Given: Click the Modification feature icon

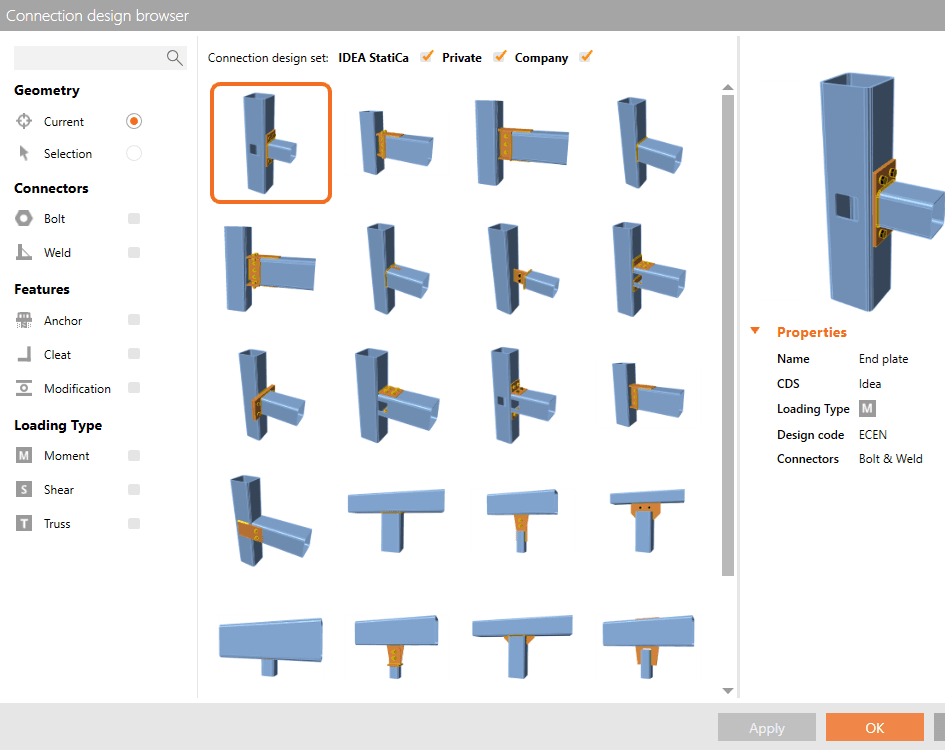Looking at the screenshot, I should point(24,388).
